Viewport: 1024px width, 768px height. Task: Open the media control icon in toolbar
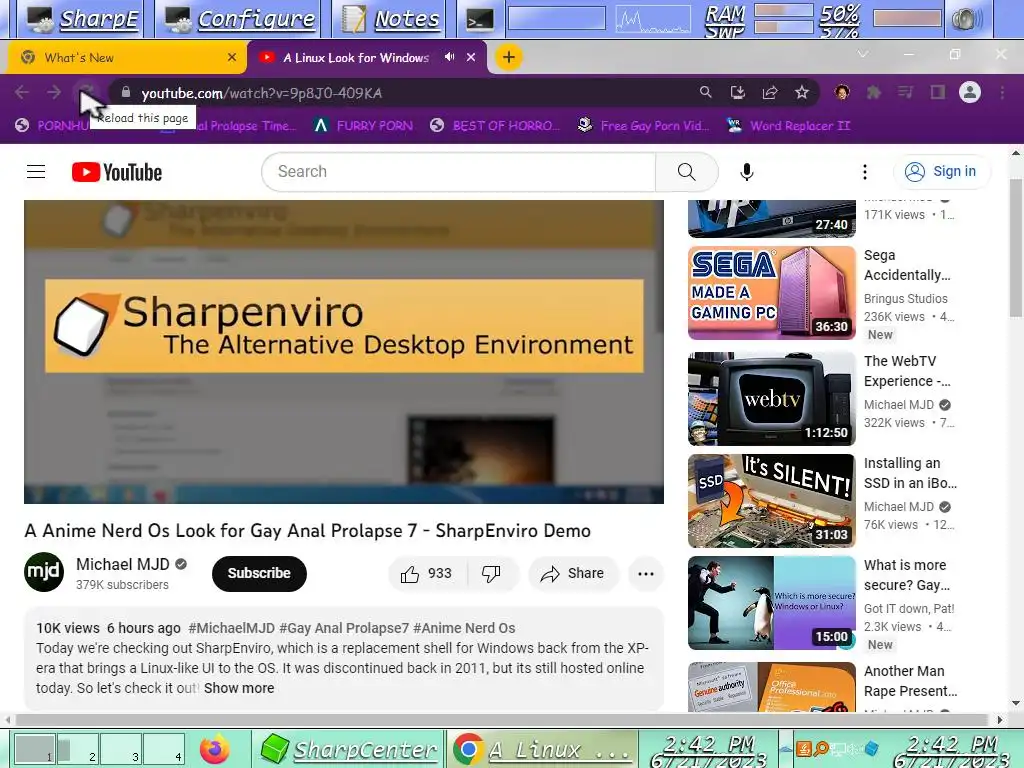coord(905,93)
